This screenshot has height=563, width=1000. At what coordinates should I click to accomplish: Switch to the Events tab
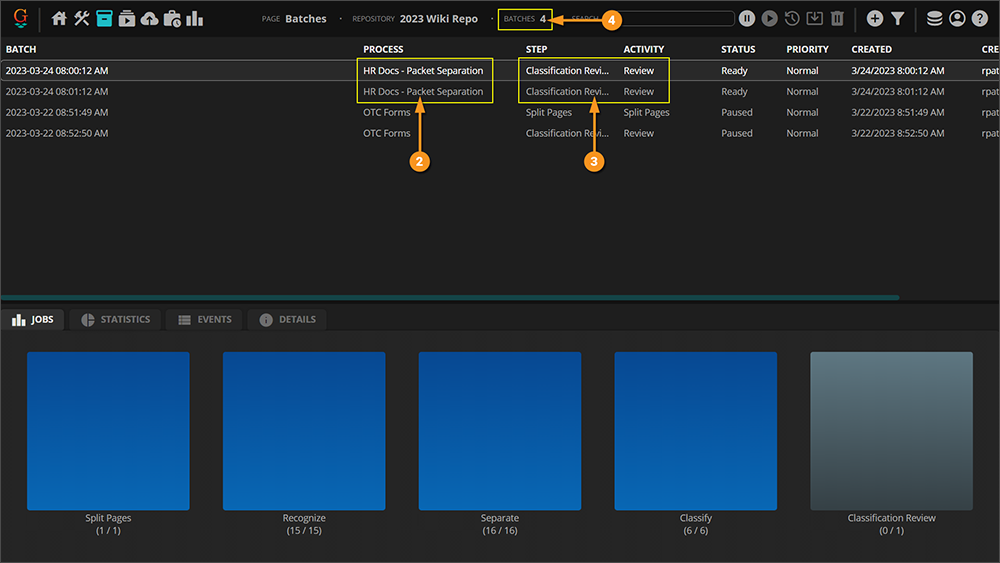(x=205, y=319)
